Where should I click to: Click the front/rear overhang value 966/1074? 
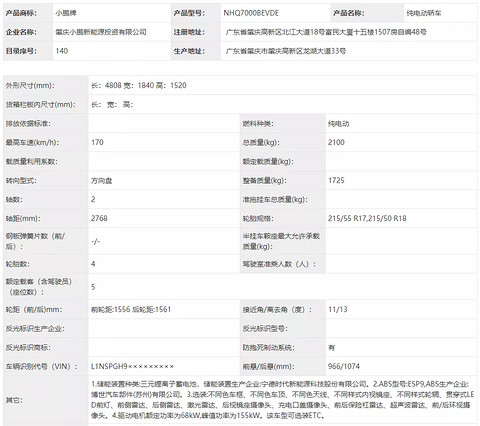(344, 366)
